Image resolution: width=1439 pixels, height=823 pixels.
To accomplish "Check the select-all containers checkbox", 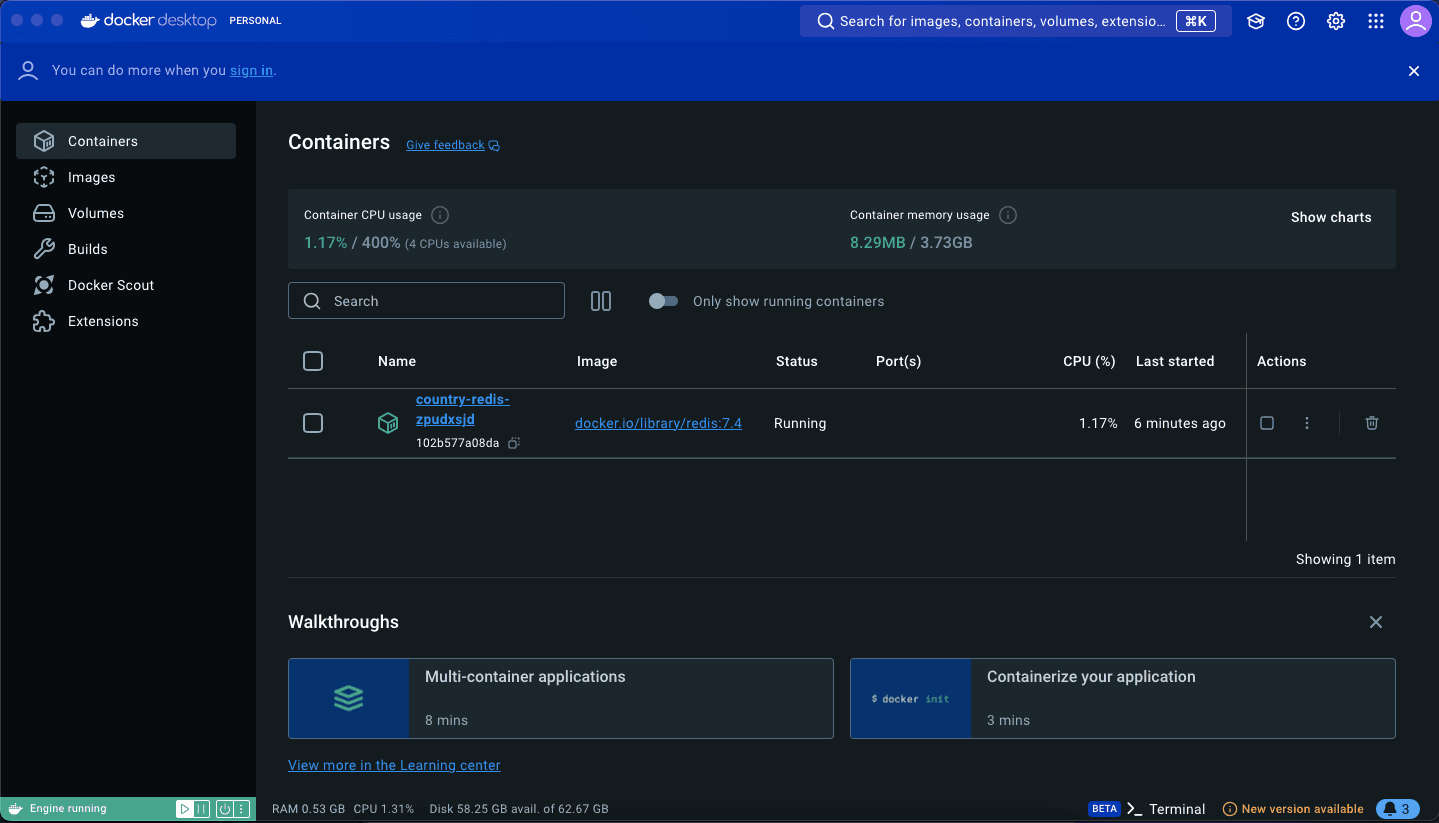I will [313, 361].
